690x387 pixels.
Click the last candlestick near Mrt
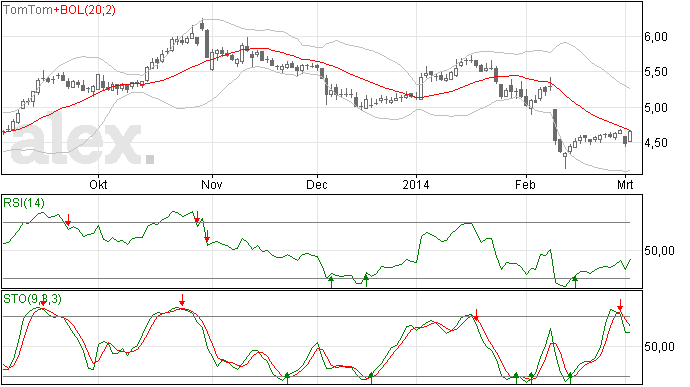[x=630, y=136]
